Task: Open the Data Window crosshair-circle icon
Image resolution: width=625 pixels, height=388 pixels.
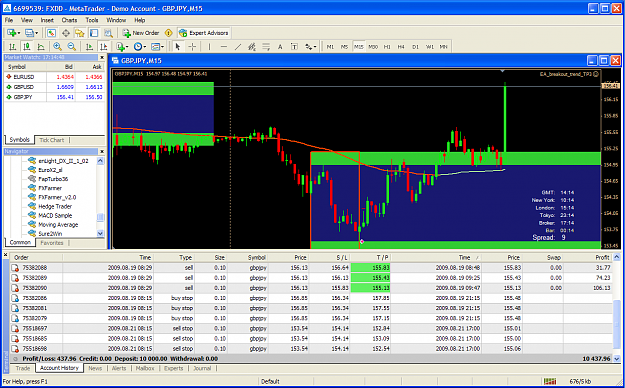Action: (66, 33)
